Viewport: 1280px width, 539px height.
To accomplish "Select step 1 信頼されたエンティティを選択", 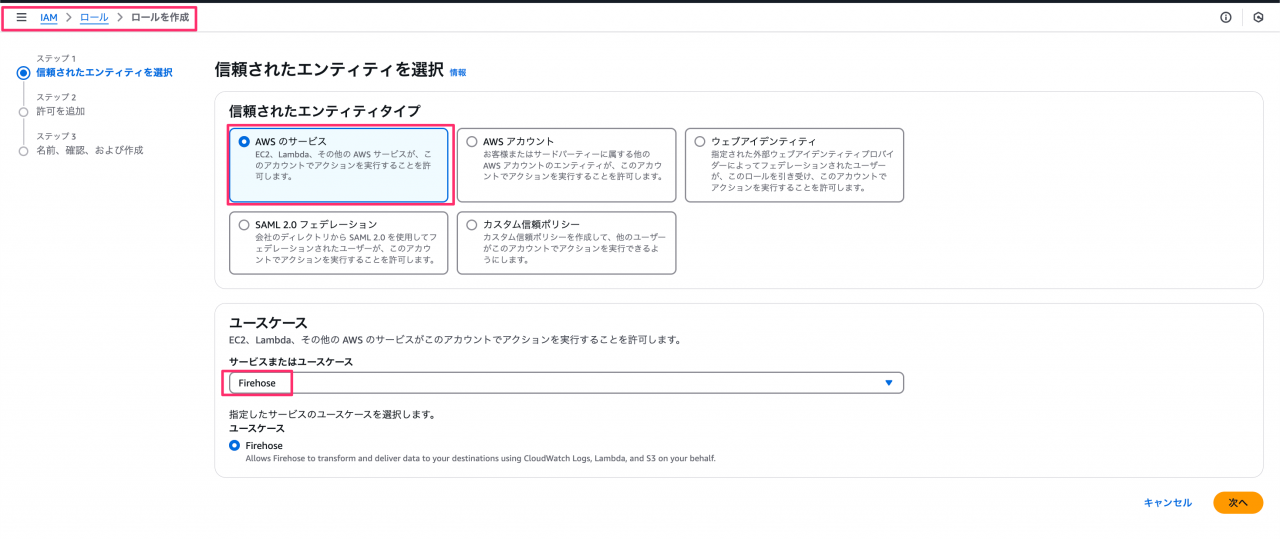I will [x=104, y=72].
